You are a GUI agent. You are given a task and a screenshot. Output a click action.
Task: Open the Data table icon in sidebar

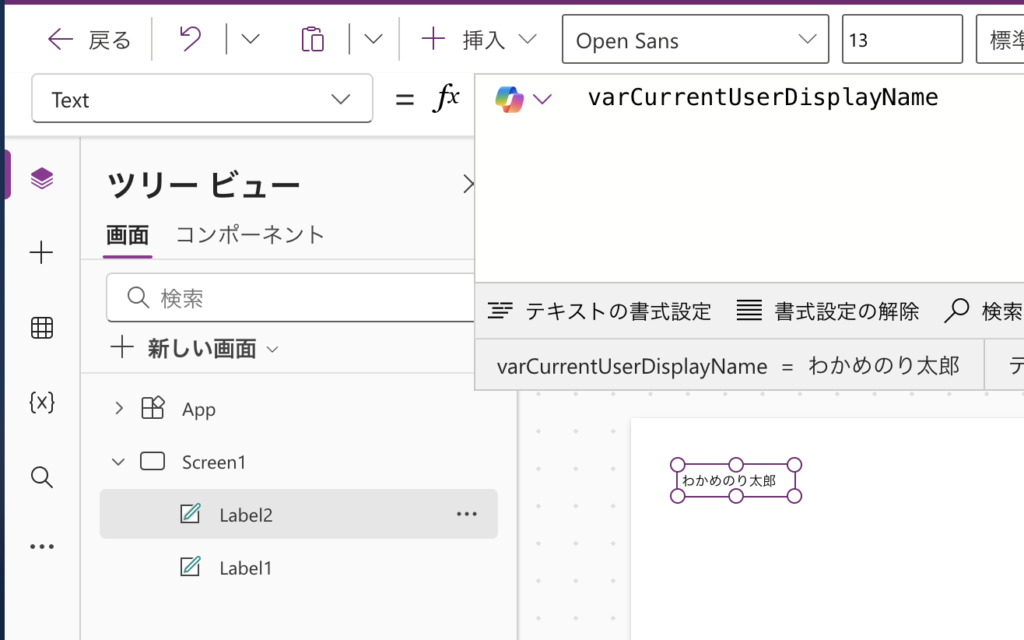(x=41, y=328)
